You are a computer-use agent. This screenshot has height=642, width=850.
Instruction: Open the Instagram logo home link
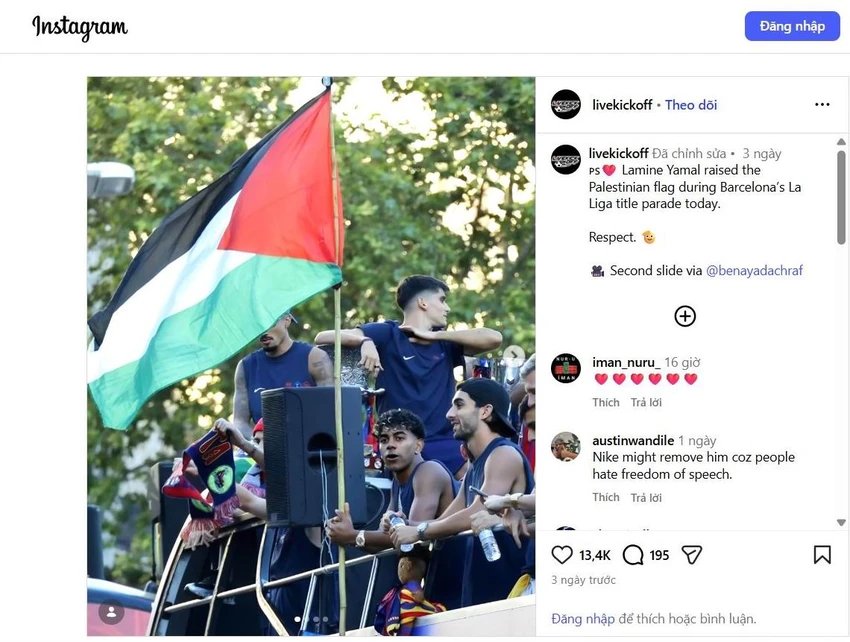(x=80, y=27)
